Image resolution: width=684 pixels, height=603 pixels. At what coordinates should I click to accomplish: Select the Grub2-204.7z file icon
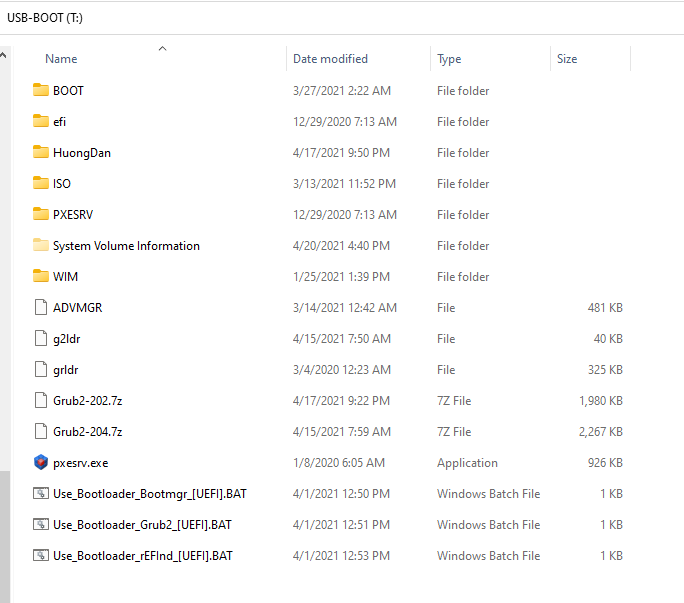point(41,431)
